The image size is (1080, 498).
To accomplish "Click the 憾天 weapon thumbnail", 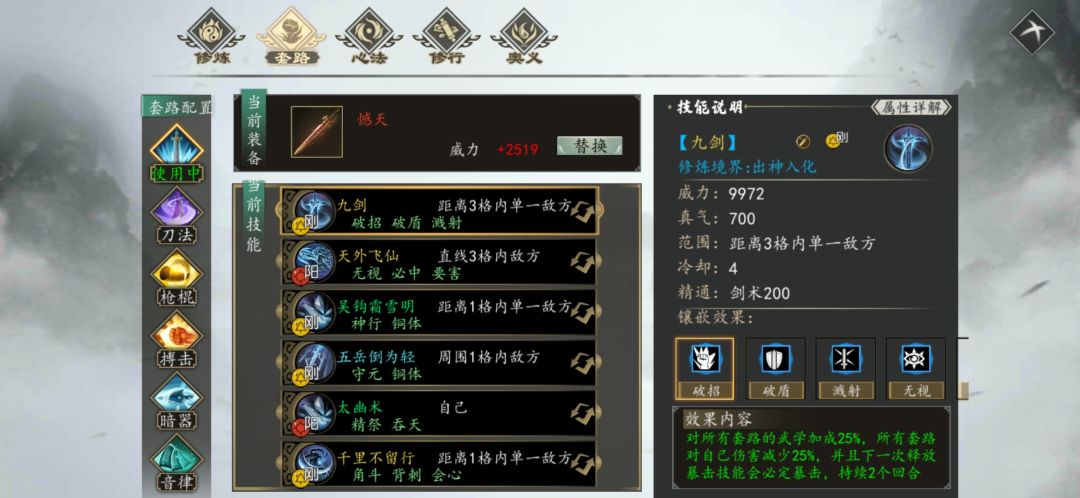I will [x=317, y=132].
